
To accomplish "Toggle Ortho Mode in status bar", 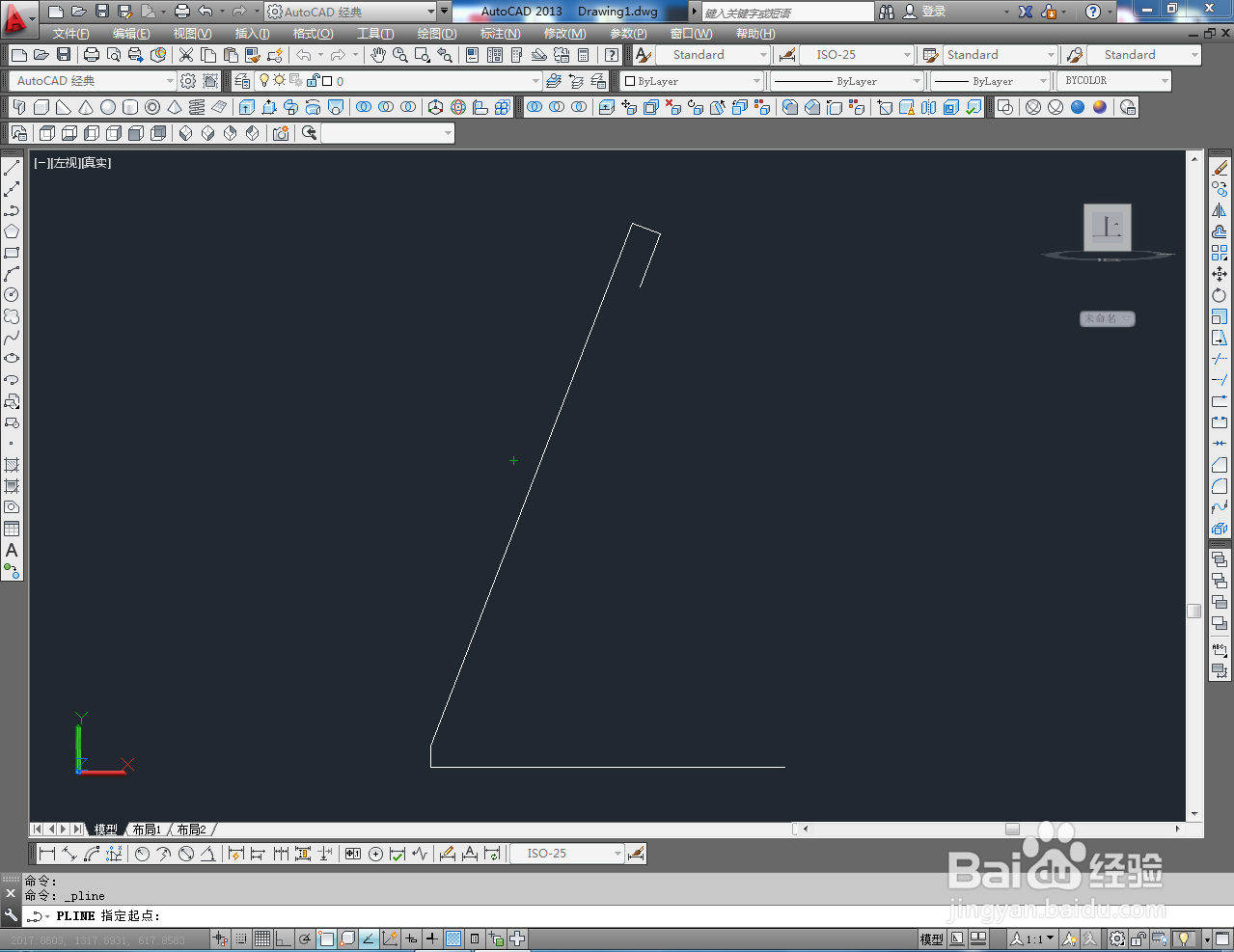I will click(284, 938).
